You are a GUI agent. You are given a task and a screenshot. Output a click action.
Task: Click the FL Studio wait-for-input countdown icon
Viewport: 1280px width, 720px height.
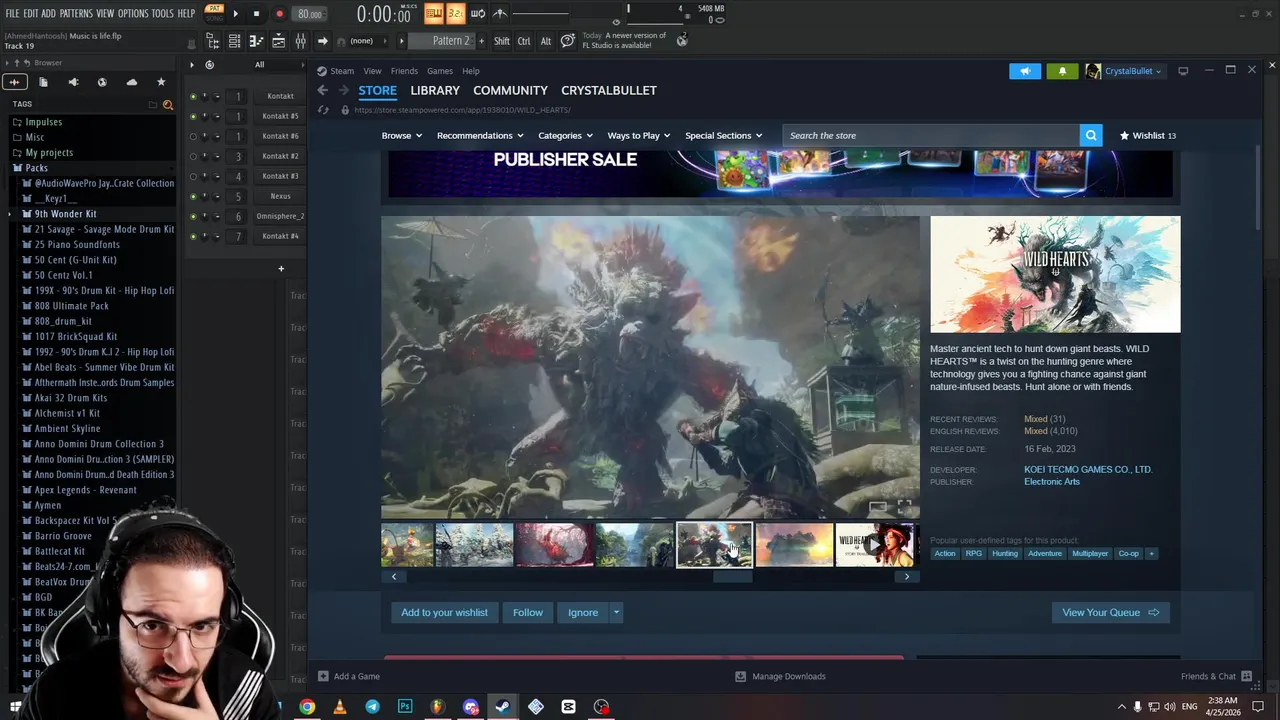coord(455,13)
